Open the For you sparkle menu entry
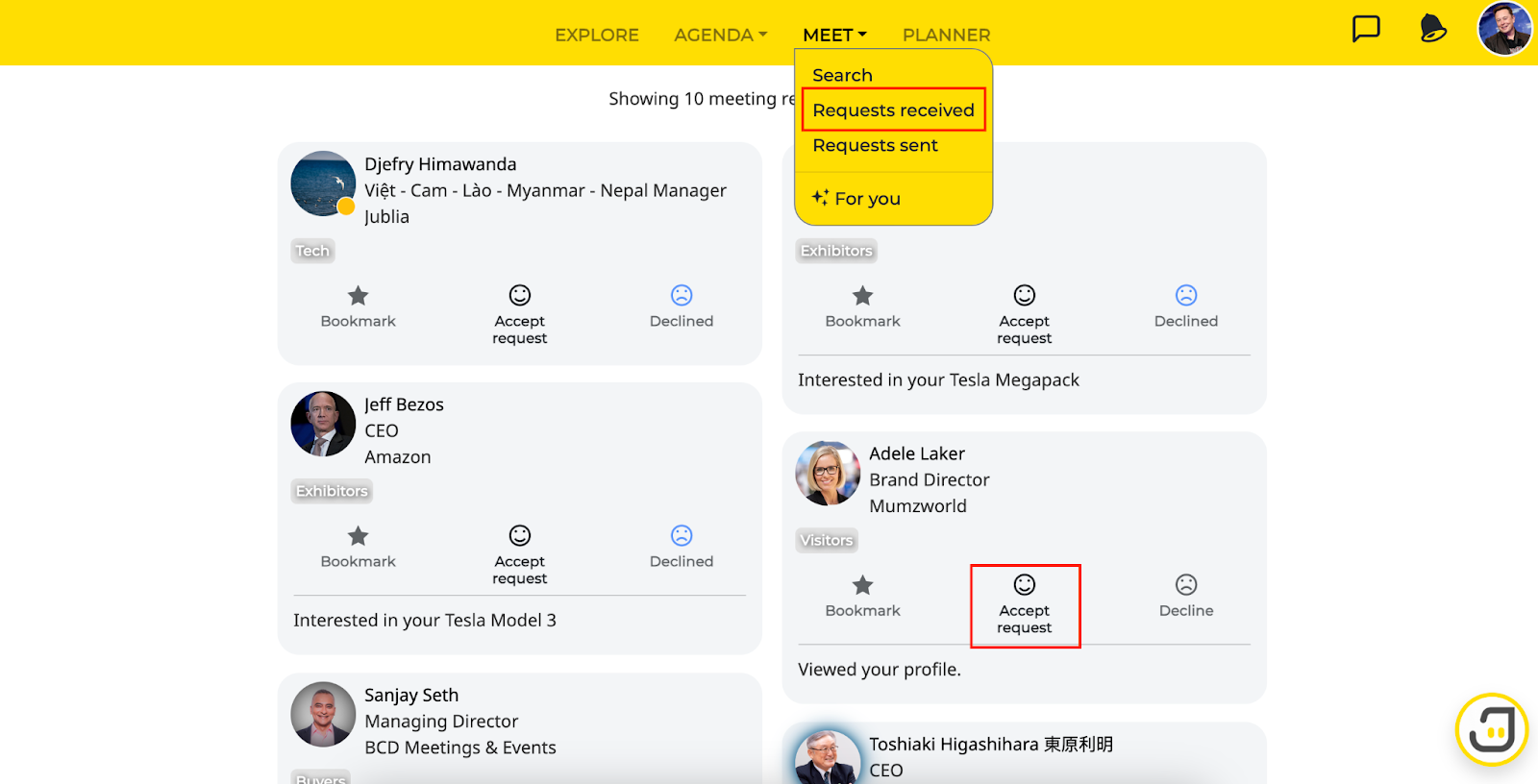 (856, 198)
